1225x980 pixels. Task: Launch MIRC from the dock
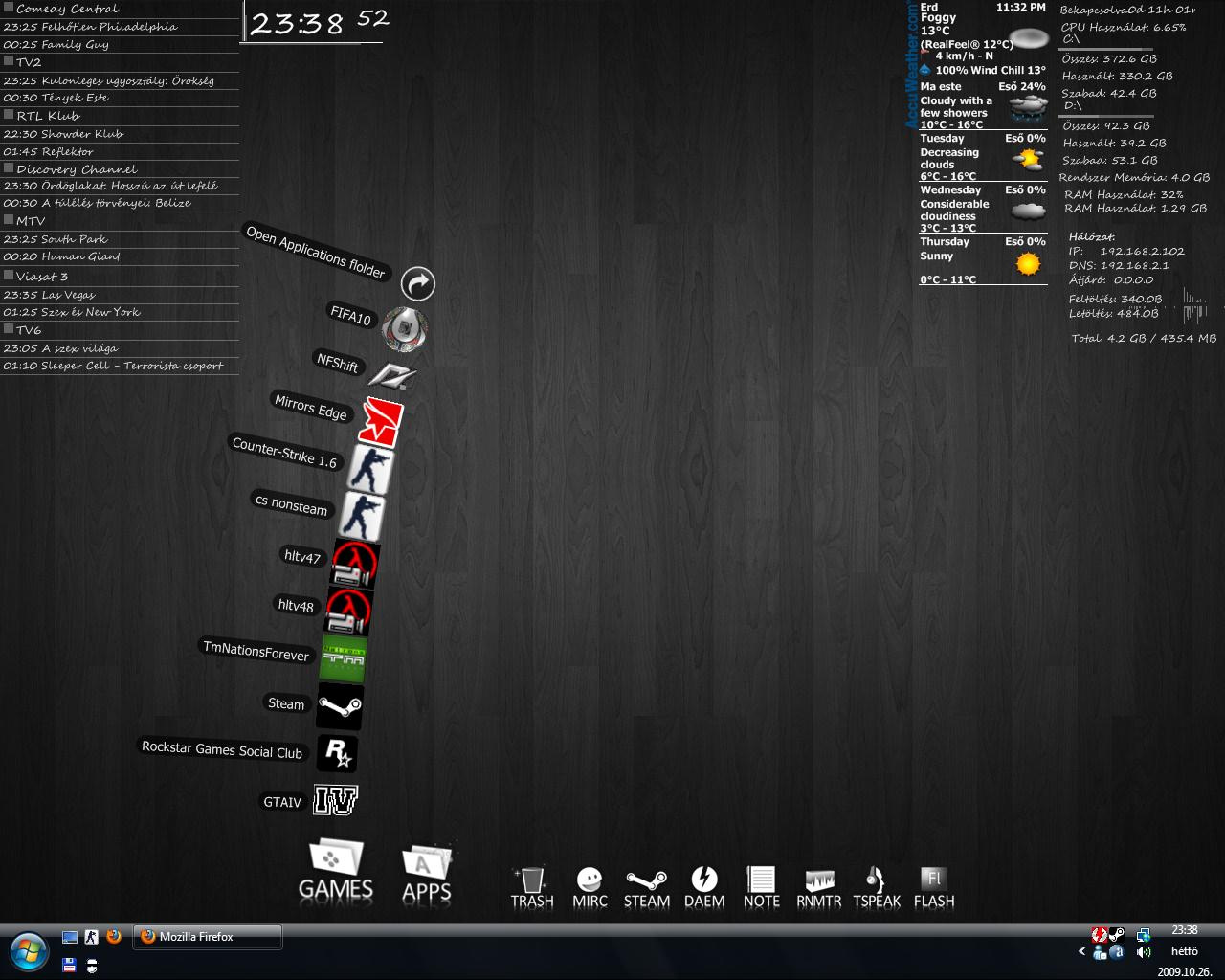[x=590, y=887]
